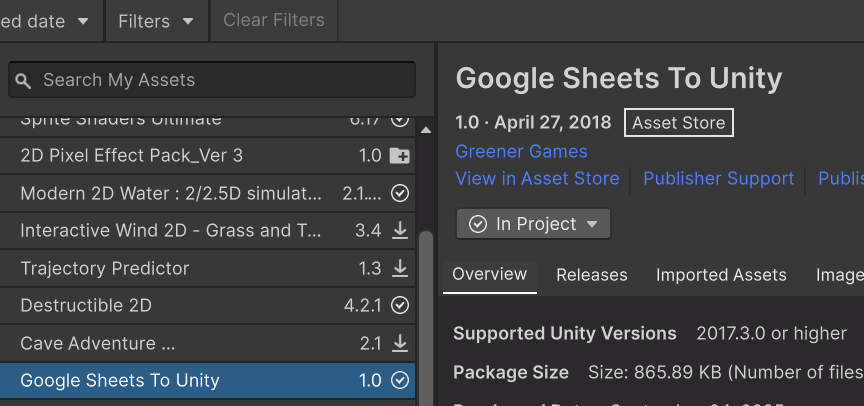864x406 pixels.
Task: Open the Overview tab
Action: click(489, 275)
